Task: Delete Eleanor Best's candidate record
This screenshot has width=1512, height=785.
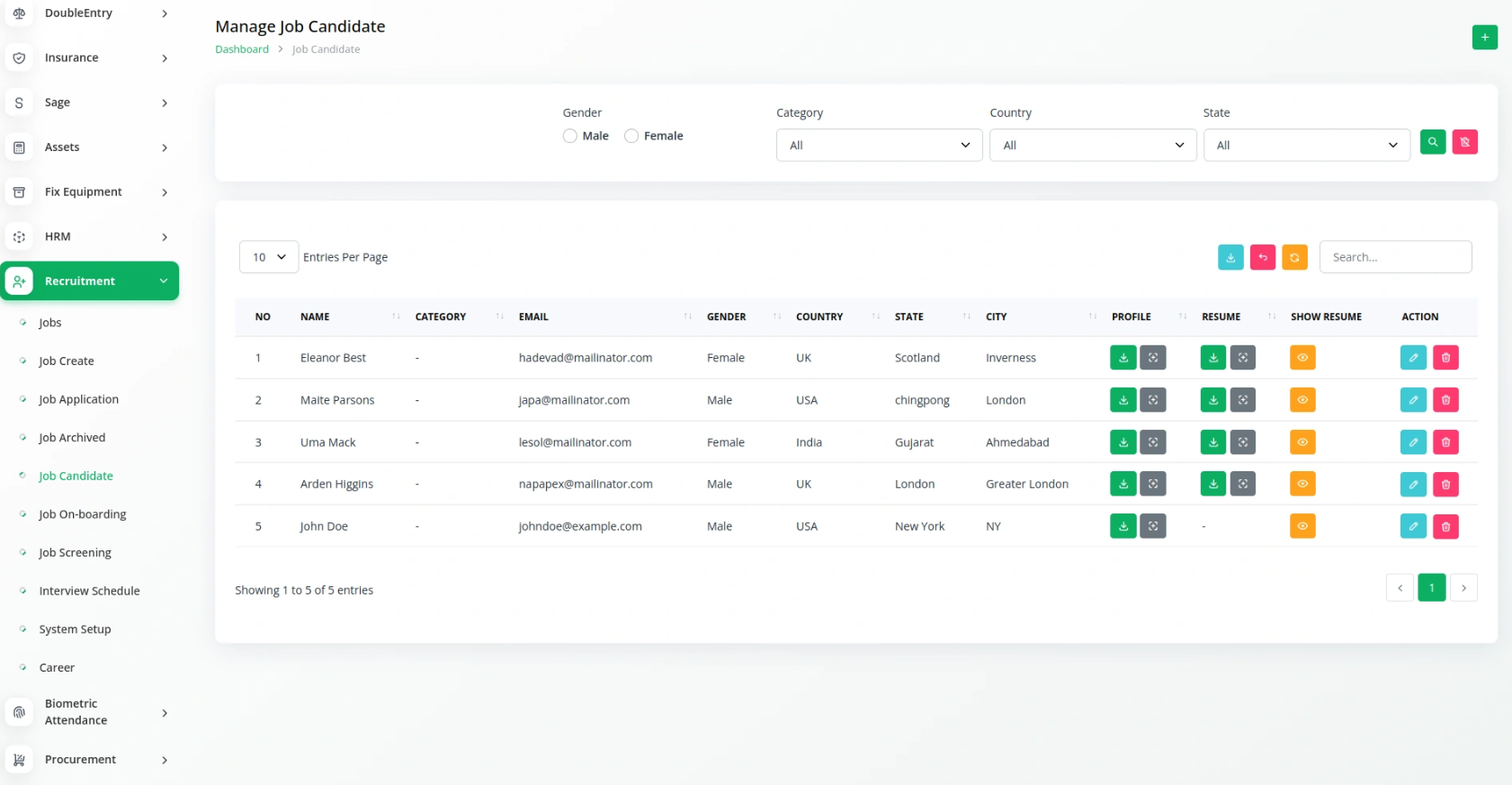Action: (x=1445, y=358)
